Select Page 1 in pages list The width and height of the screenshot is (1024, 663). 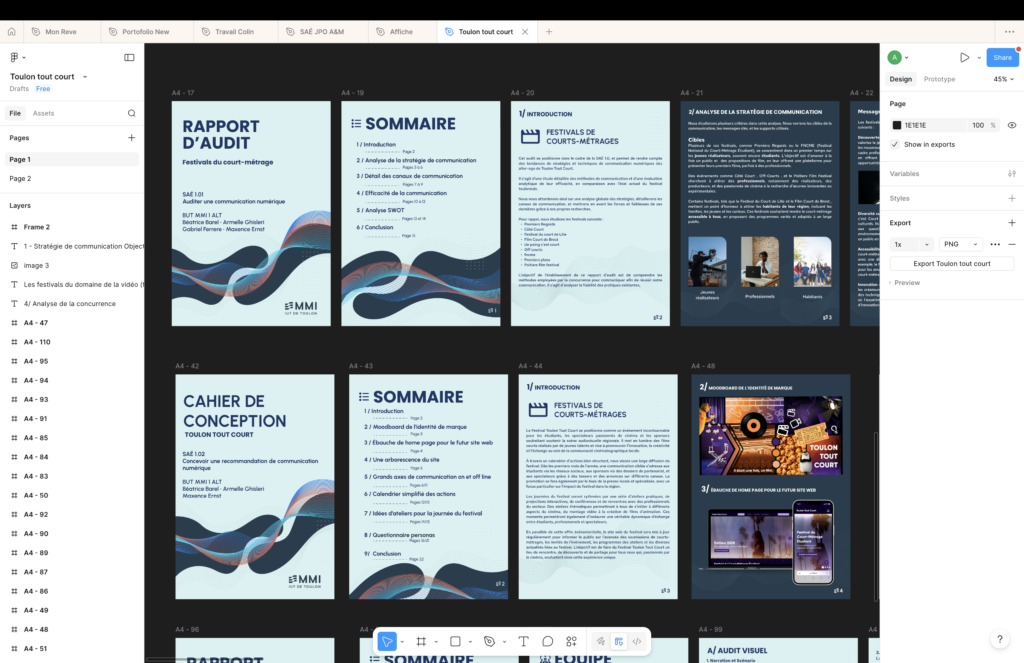(x=72, y=159)
